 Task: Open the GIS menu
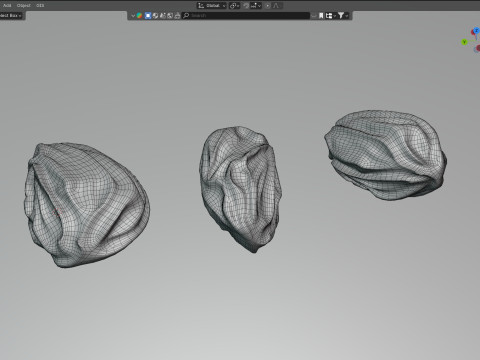(40, 5)
